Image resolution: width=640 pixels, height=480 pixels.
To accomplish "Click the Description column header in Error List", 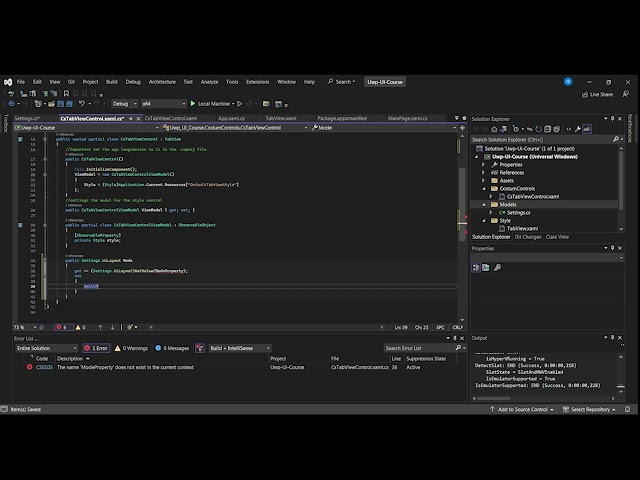I will click(70, 358).
